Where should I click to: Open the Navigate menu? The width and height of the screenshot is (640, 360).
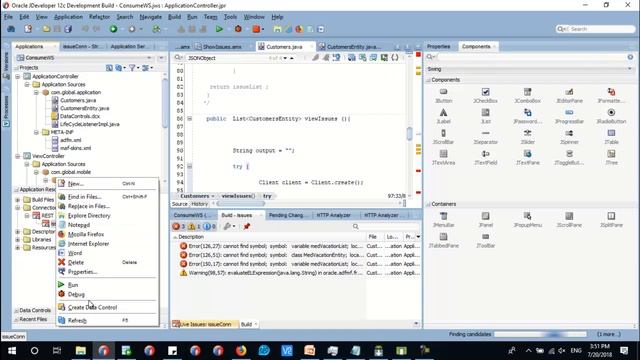(151, 17)
